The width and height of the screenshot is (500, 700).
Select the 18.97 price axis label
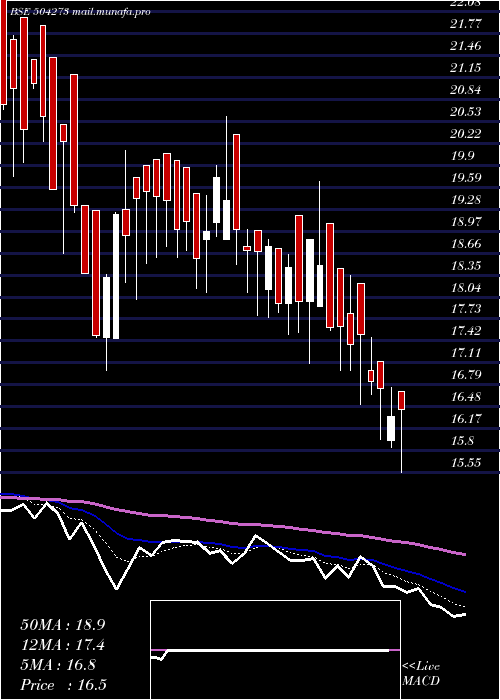point(466,222)
